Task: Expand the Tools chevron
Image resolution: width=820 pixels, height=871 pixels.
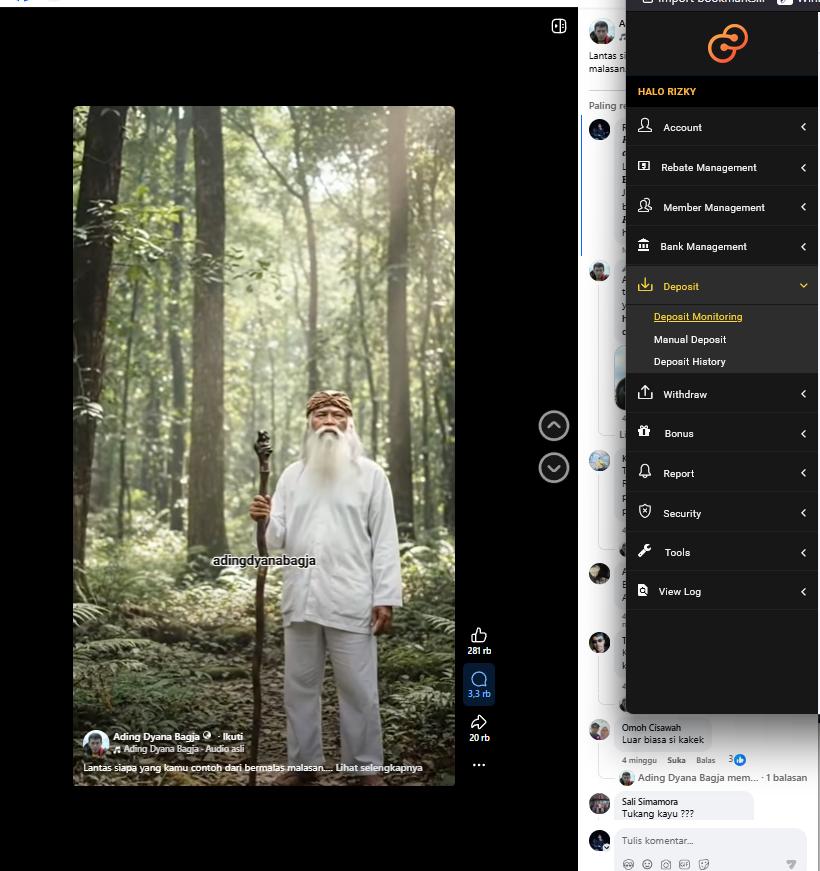Action: click(803, 553)
